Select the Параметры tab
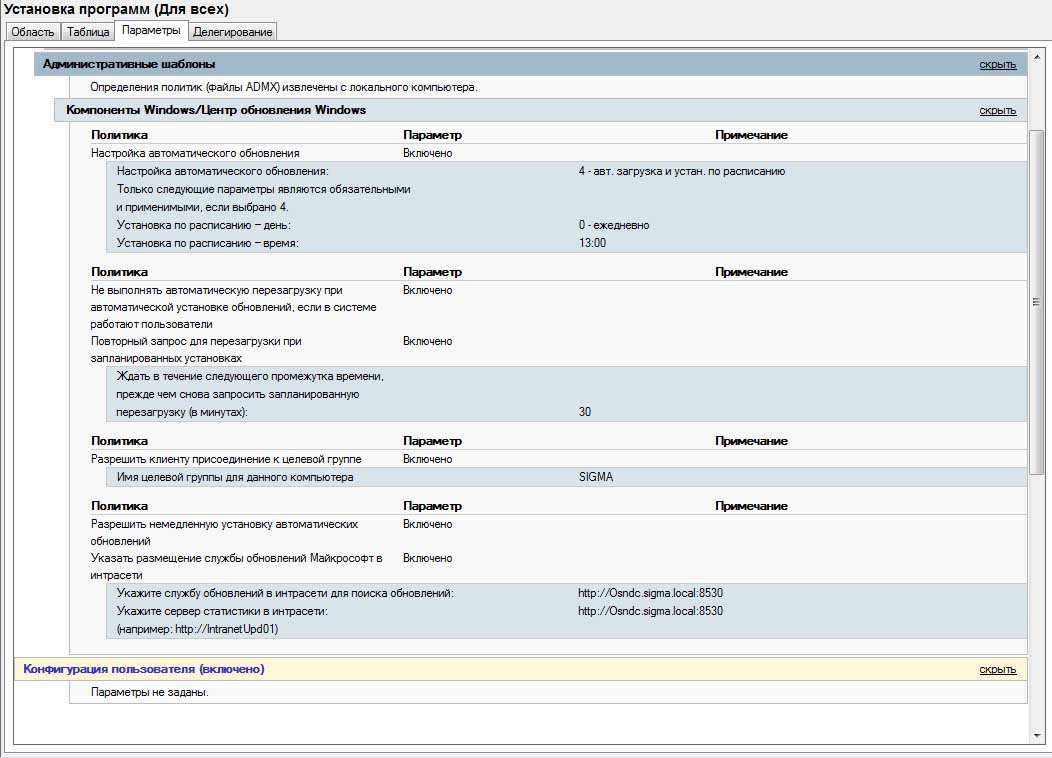 [x=151, y=30]
